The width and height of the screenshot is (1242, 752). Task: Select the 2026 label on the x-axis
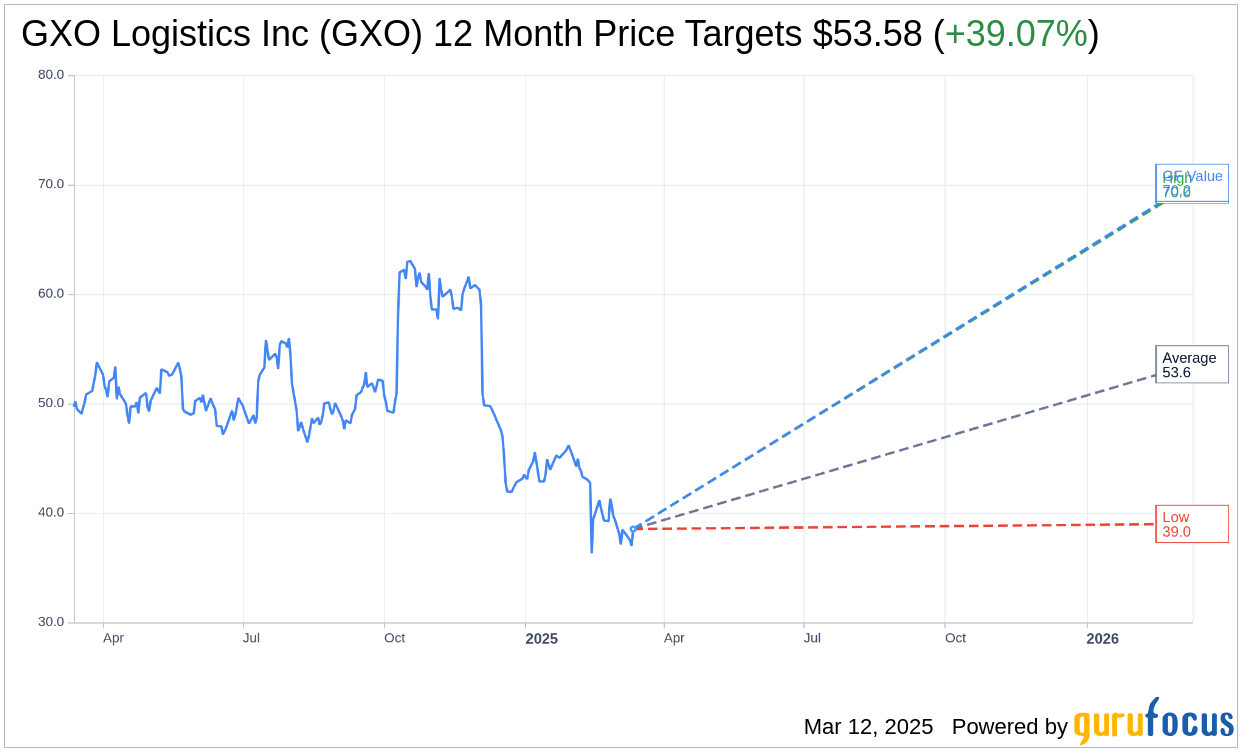(x=1102, y=638)
